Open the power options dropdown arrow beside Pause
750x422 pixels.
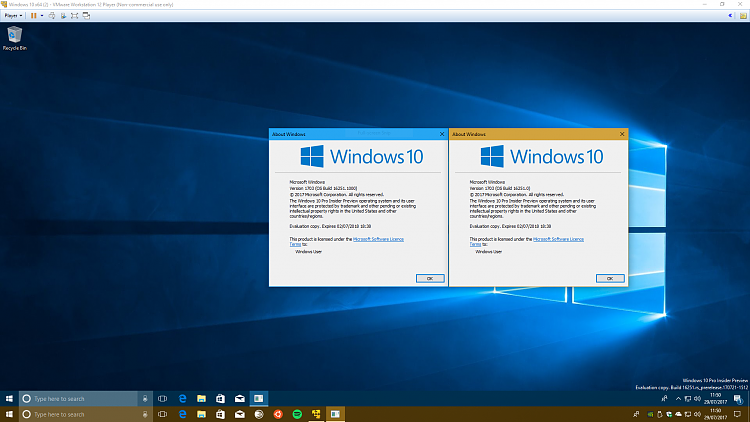(42, 15)
